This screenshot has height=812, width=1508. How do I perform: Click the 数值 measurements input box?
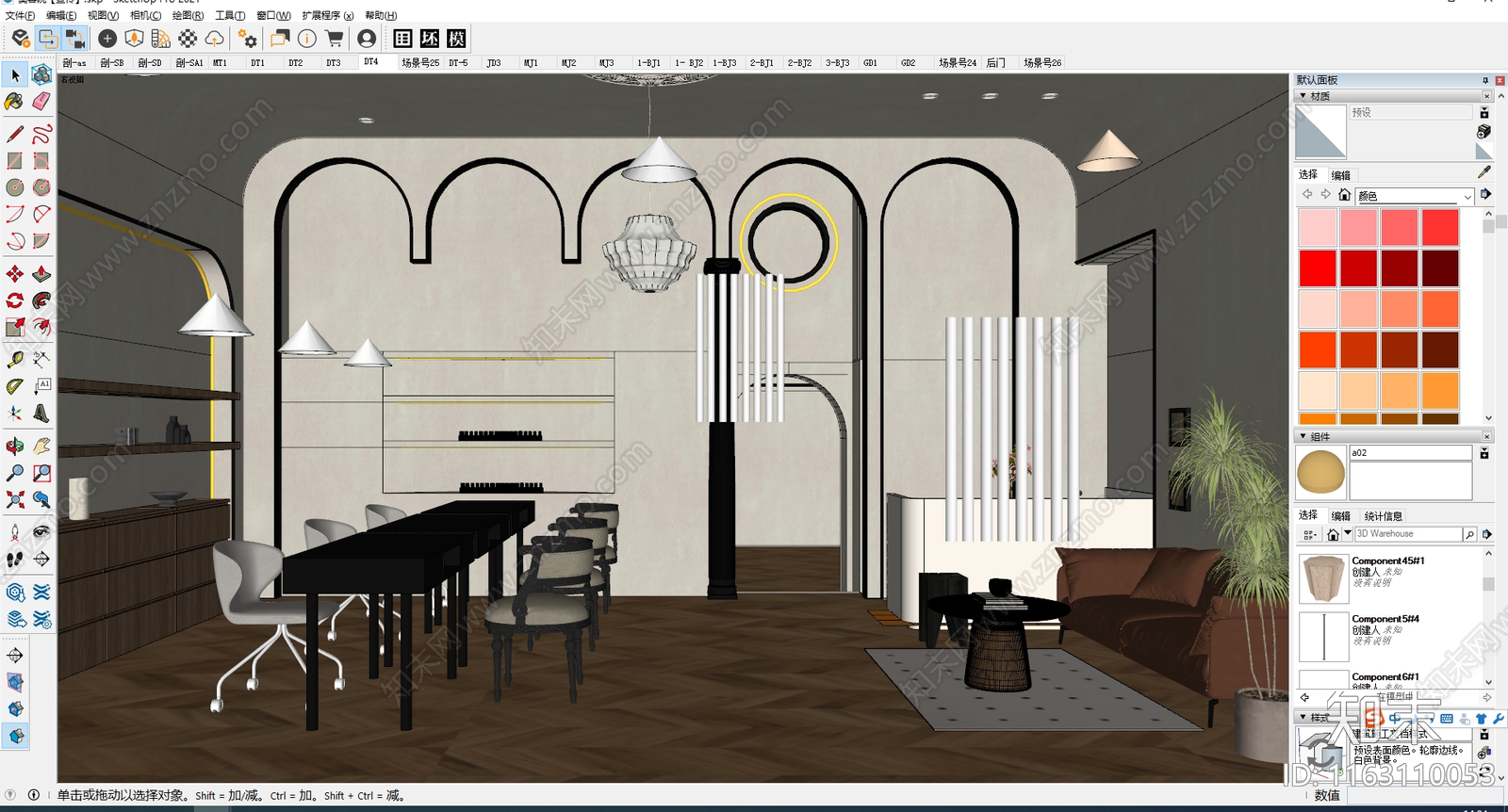[1425, 795]
